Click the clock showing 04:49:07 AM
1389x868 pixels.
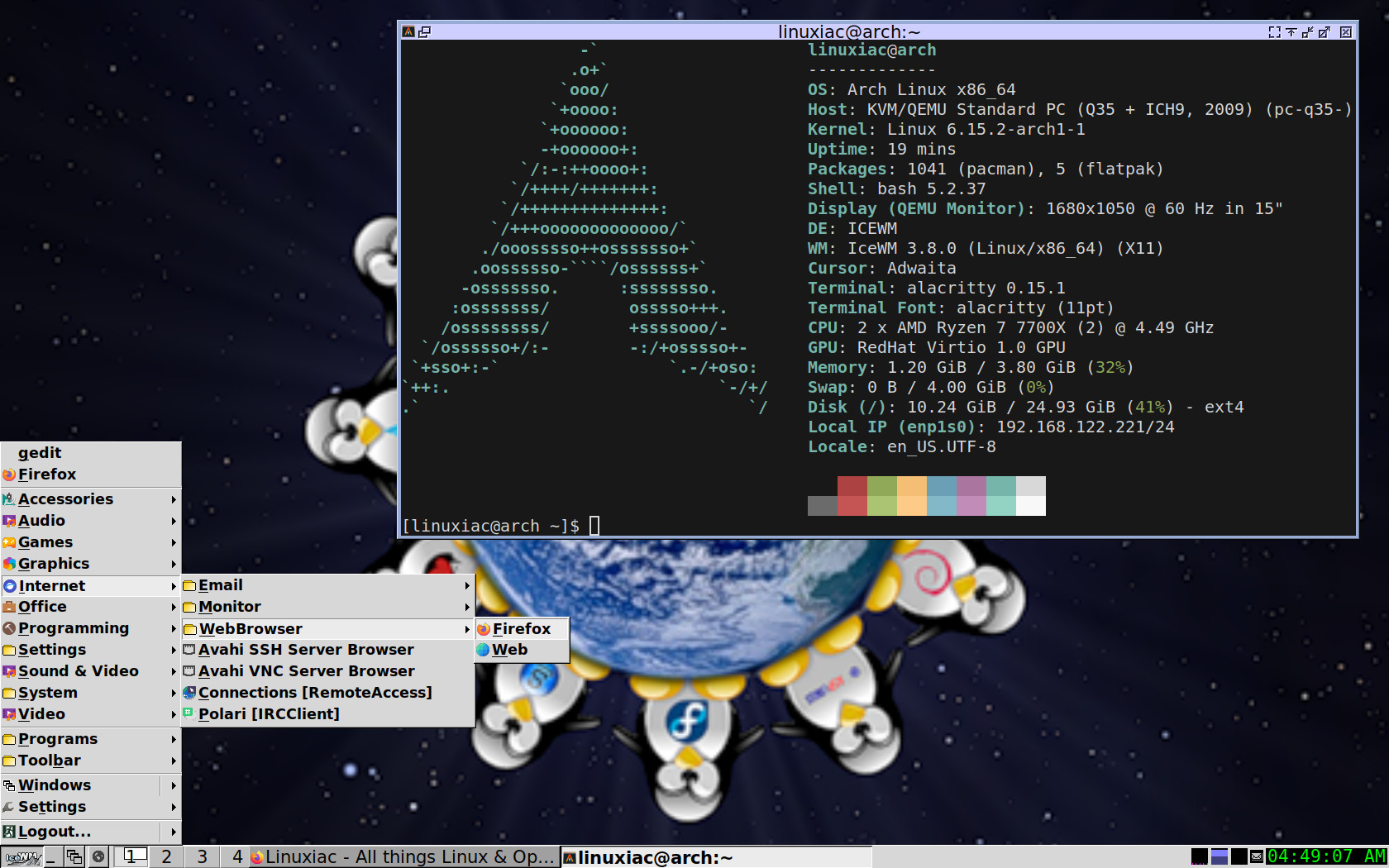[1326, 857]
